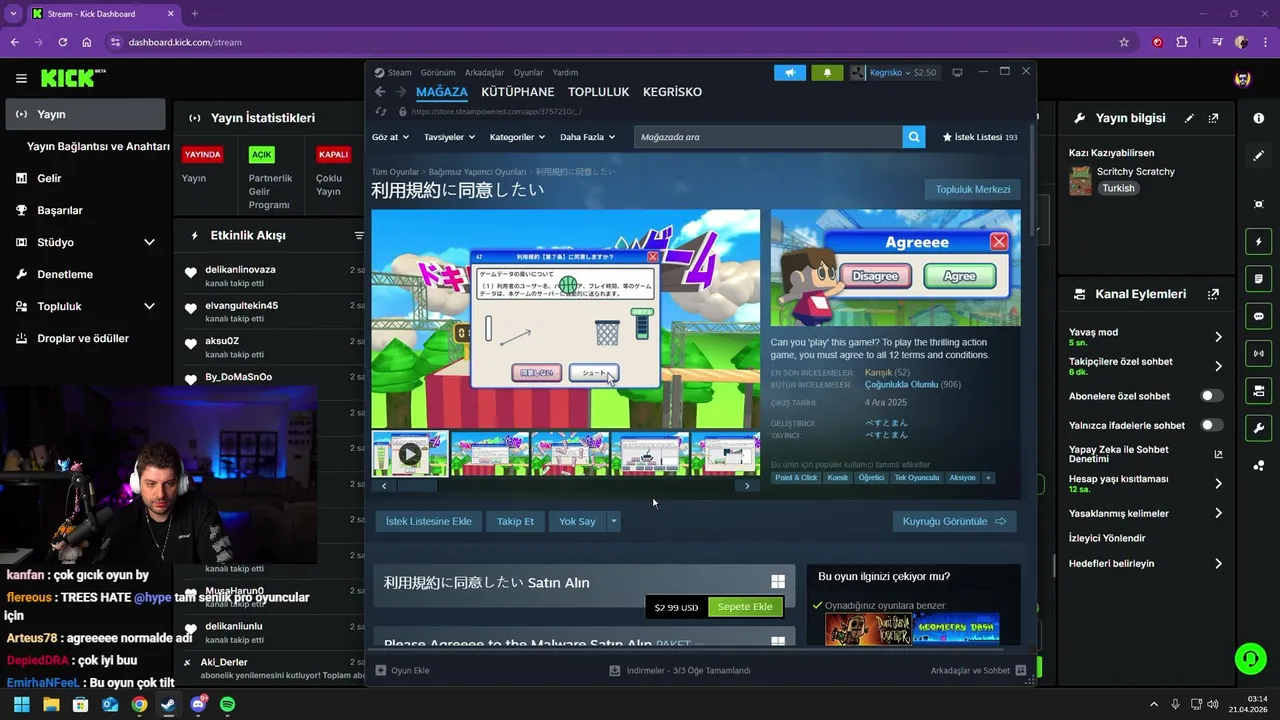The height and width of the screenshot is (720, 1280).
Task: Open the Yardım menu in Steam
Action: tap(565, 73)
